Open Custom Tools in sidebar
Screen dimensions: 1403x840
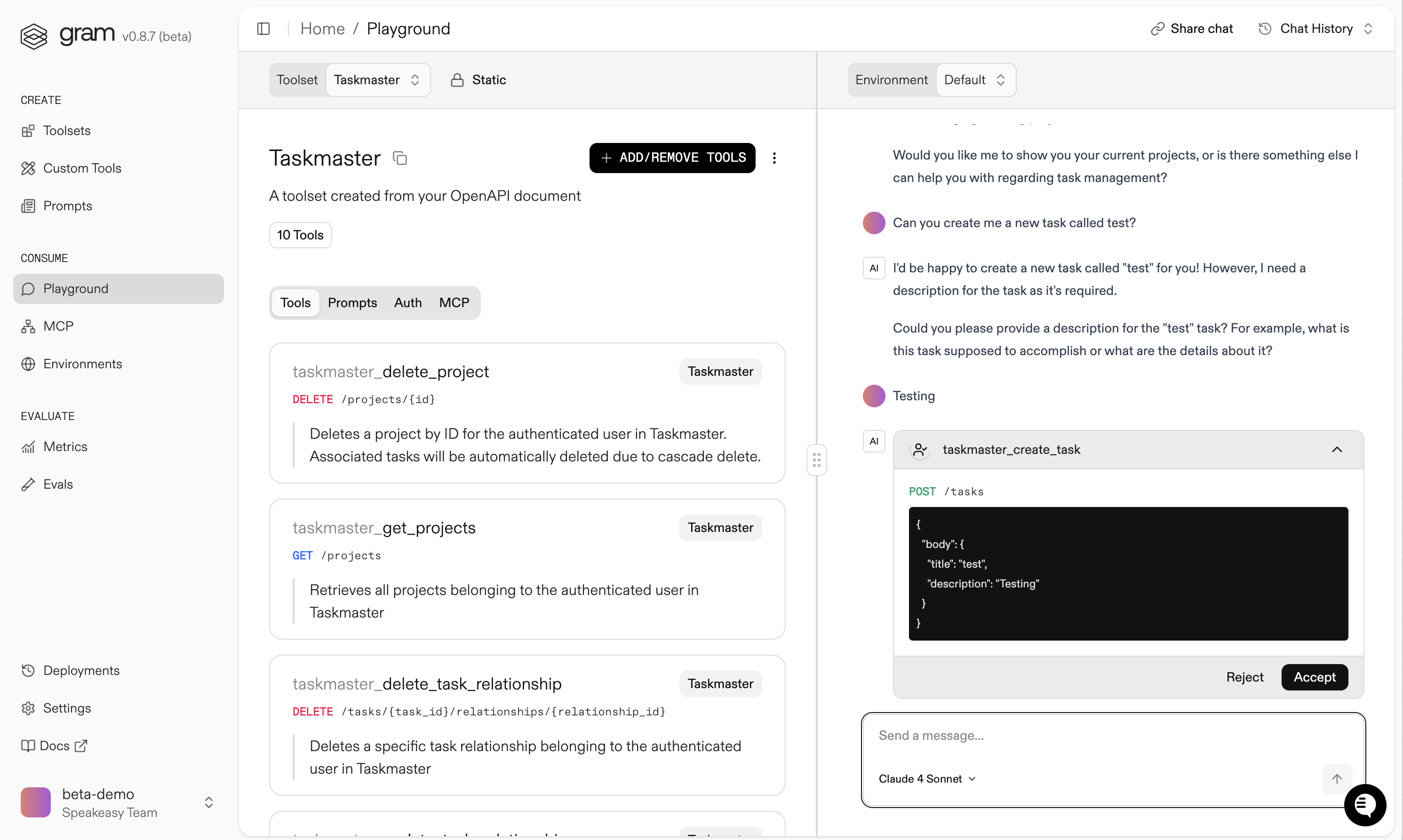tap(82, 168)
